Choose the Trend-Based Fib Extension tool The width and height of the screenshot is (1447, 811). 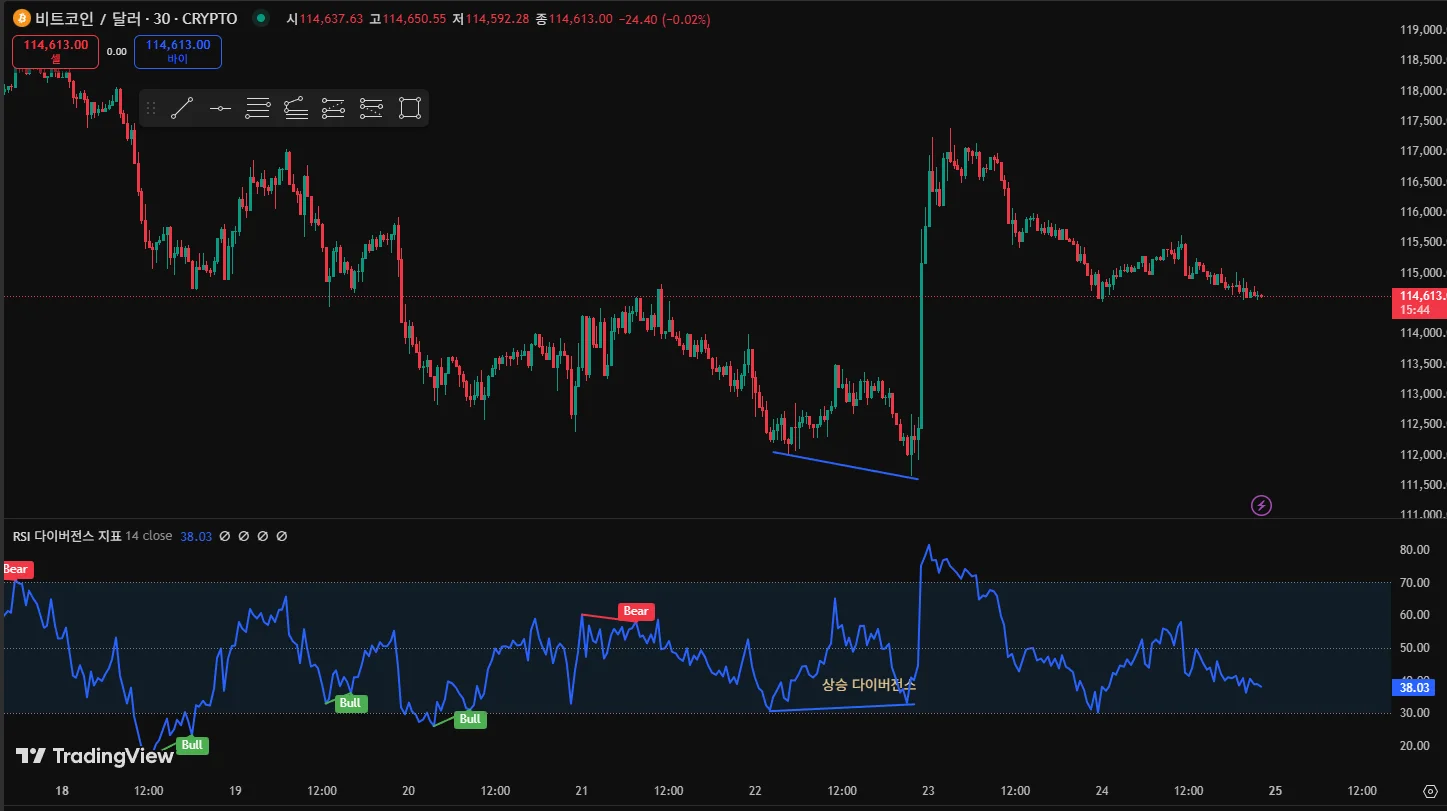(296, 108)
